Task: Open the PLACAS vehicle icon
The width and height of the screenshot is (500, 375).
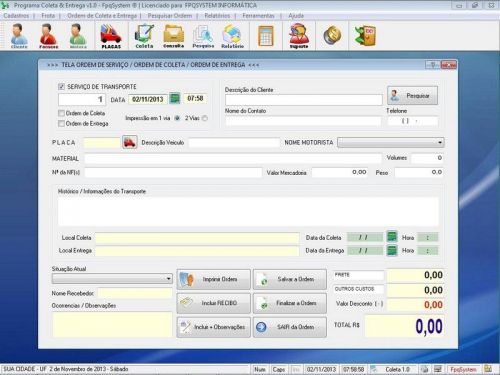Action: (111, 36)
